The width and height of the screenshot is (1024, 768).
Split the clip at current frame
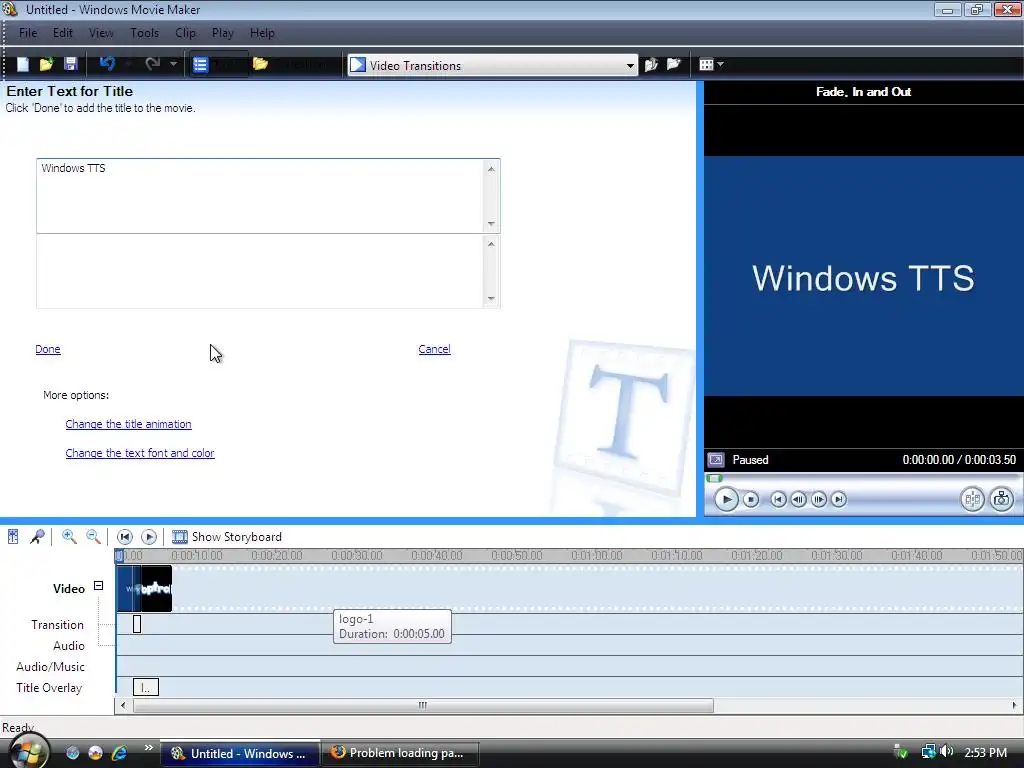click(972, 500)
